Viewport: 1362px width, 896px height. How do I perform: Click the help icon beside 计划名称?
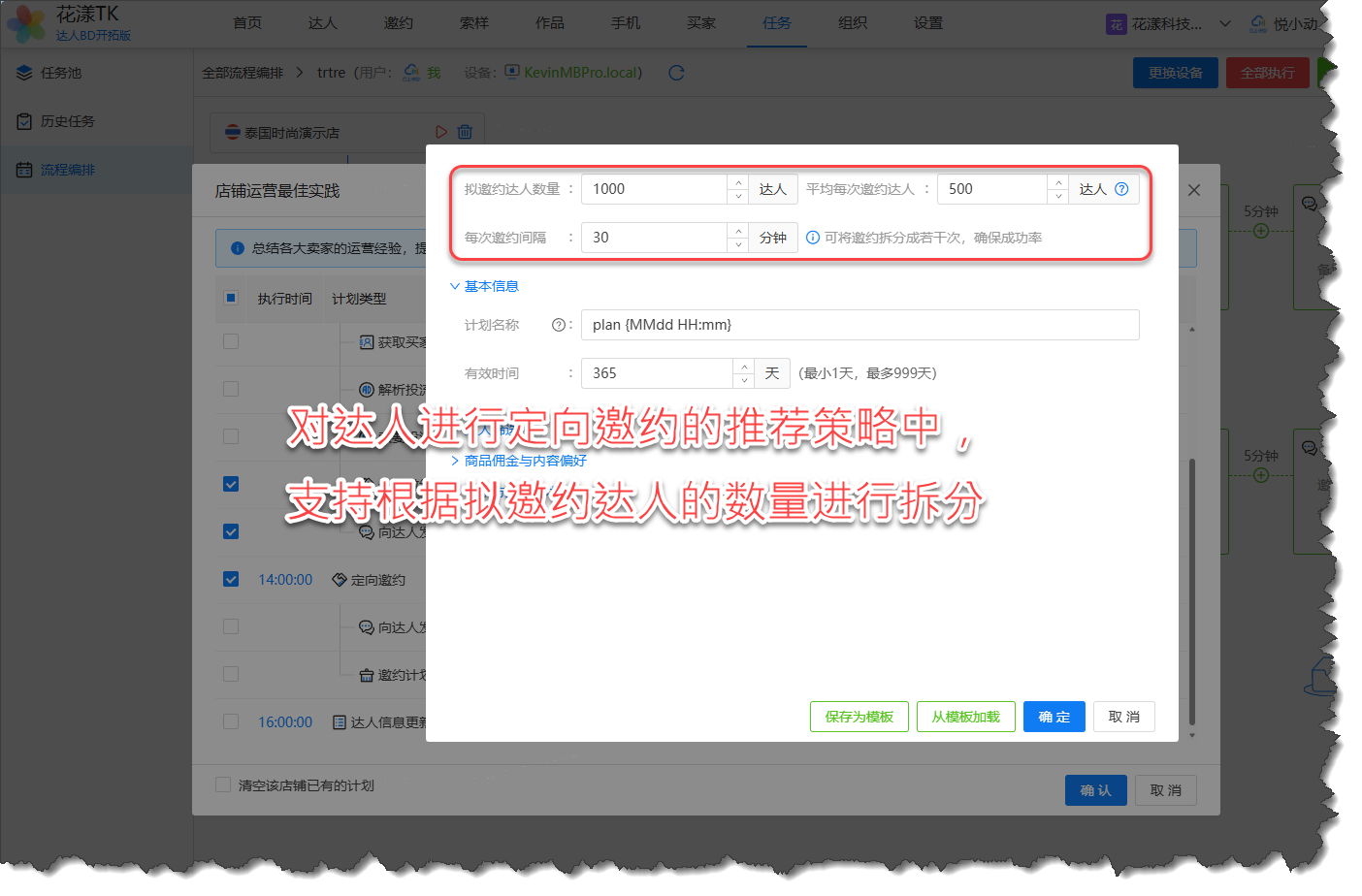point(558,325)
